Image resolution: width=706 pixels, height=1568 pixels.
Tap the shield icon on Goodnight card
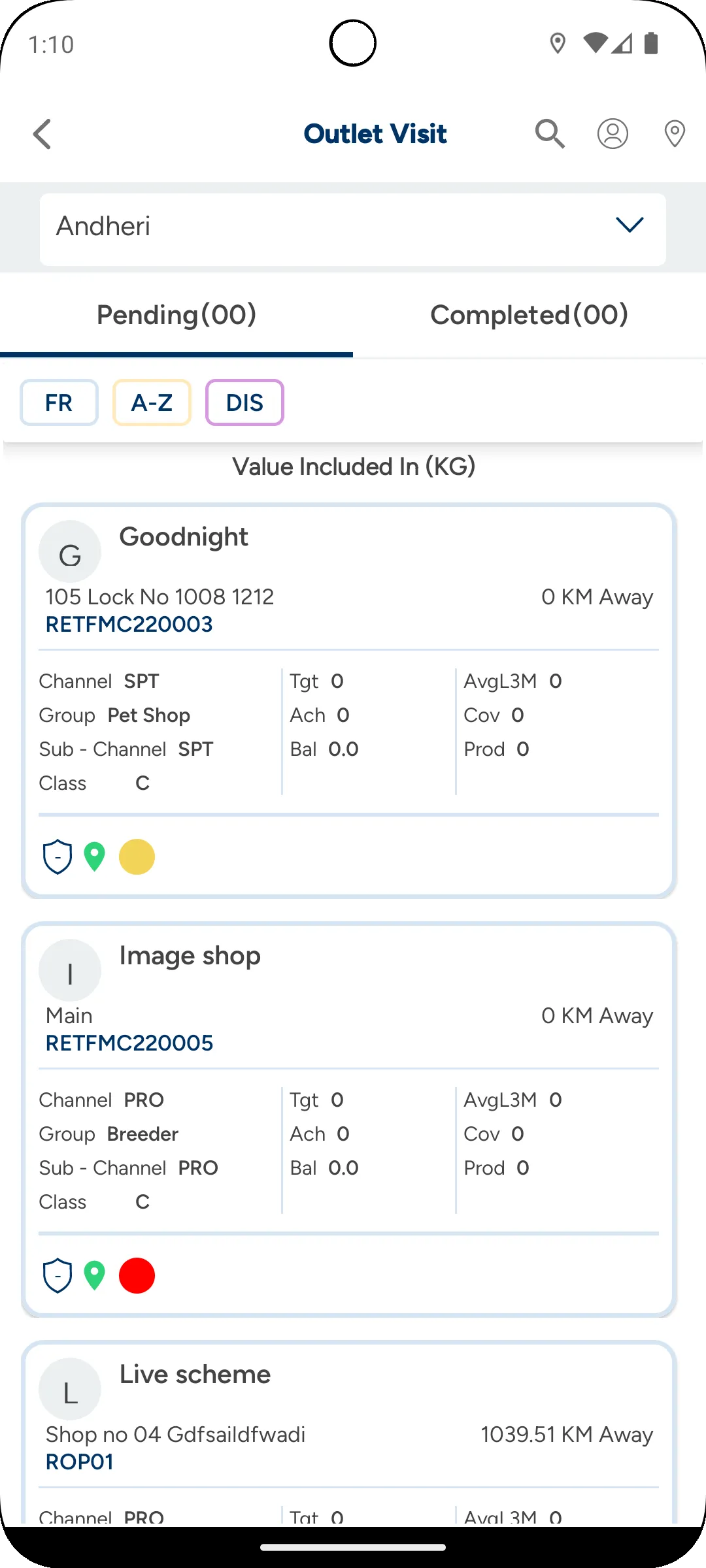tap(58, 857)
